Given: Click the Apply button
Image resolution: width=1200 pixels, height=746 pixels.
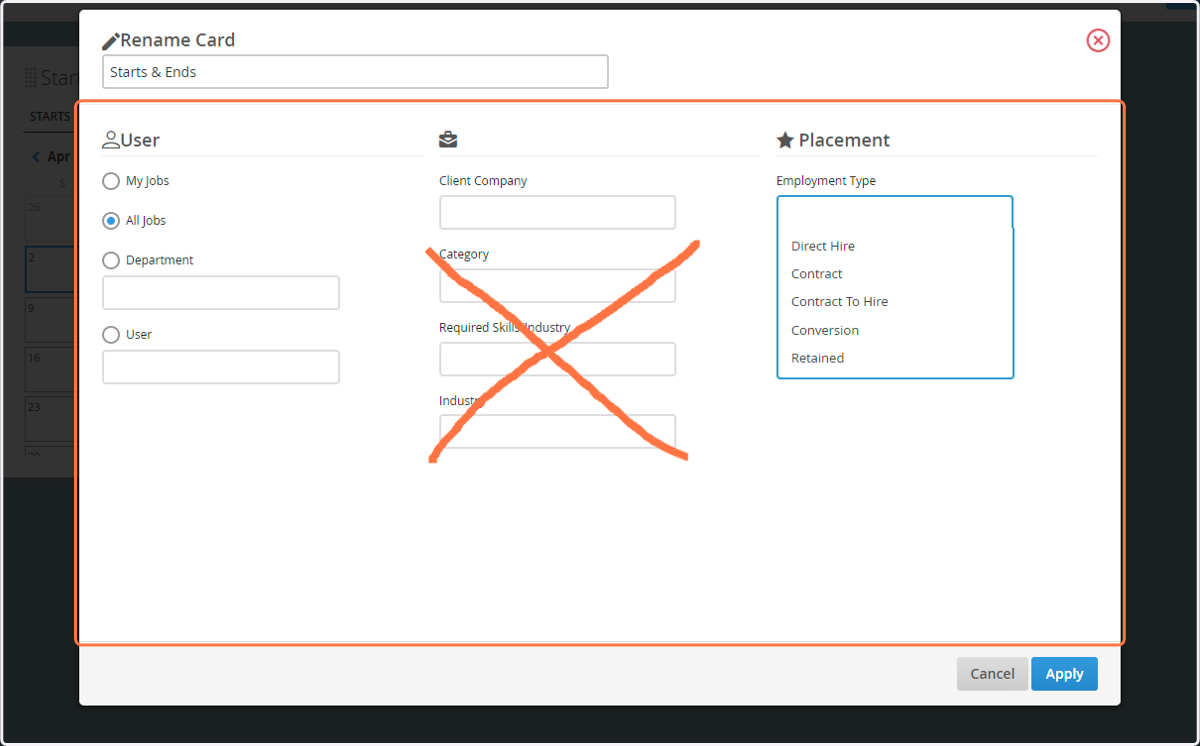Looking at the screenshot, I should click(1064, 674).
